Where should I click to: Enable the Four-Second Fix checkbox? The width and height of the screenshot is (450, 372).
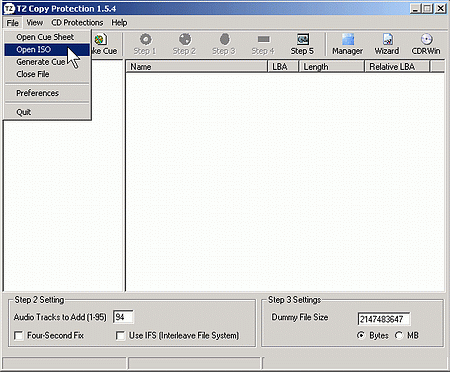19,336
